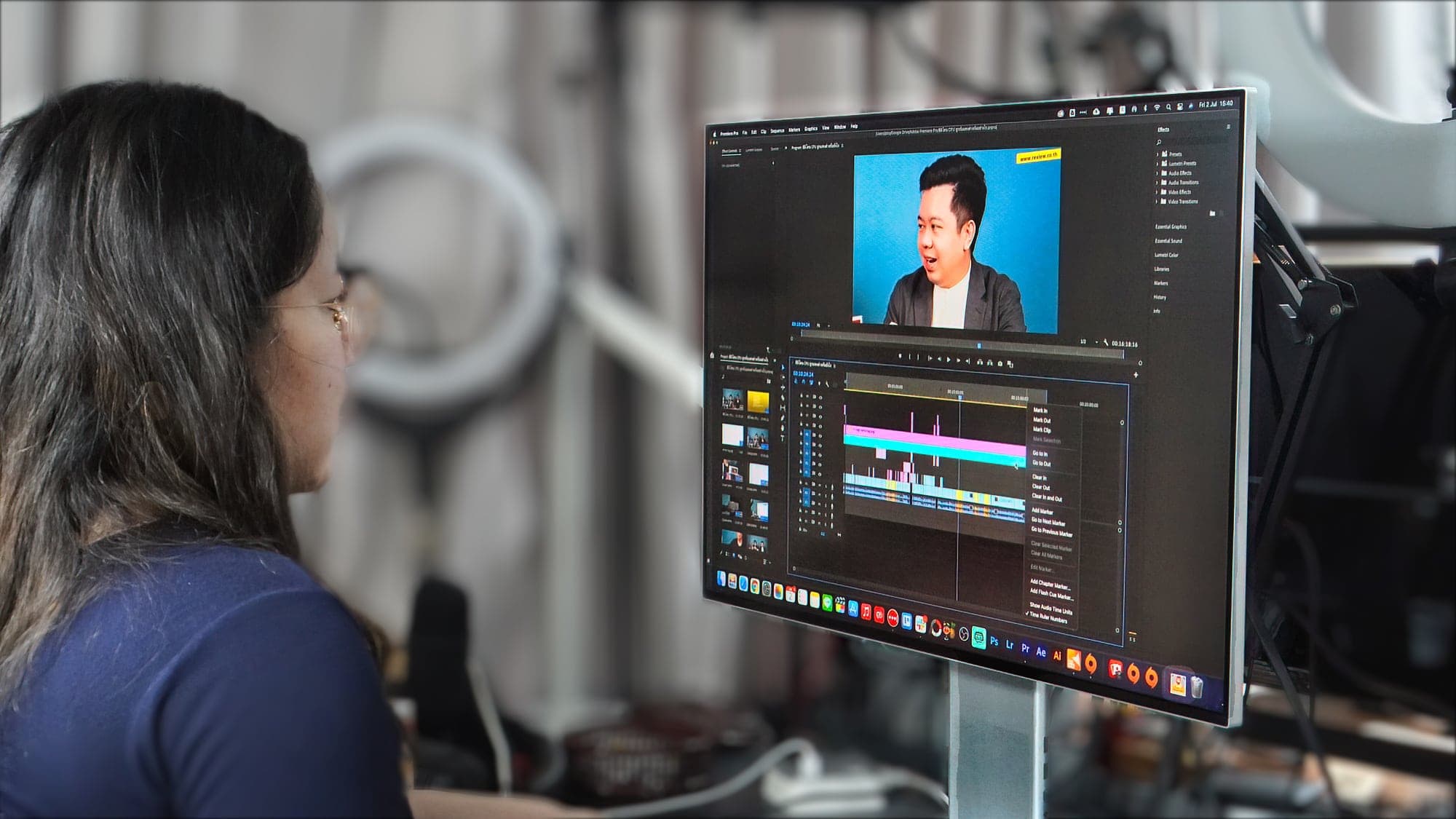This screenshot has height=819, width=1456.
Task: Select Clear In and Out
Action: coord(1047,497)
